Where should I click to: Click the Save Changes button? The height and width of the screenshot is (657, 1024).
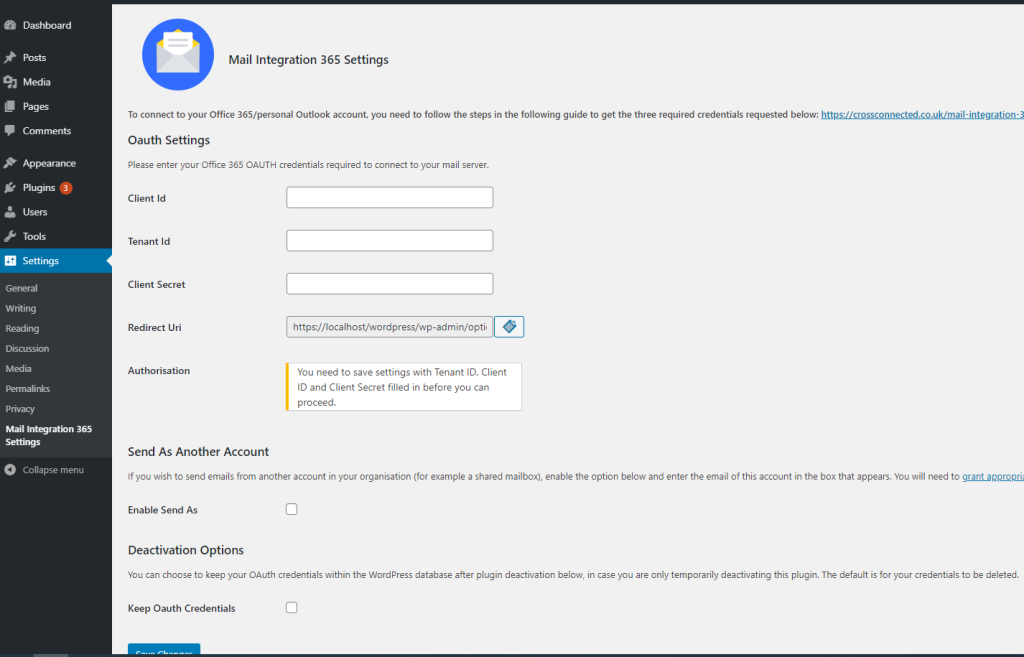(x=164, y=650)
